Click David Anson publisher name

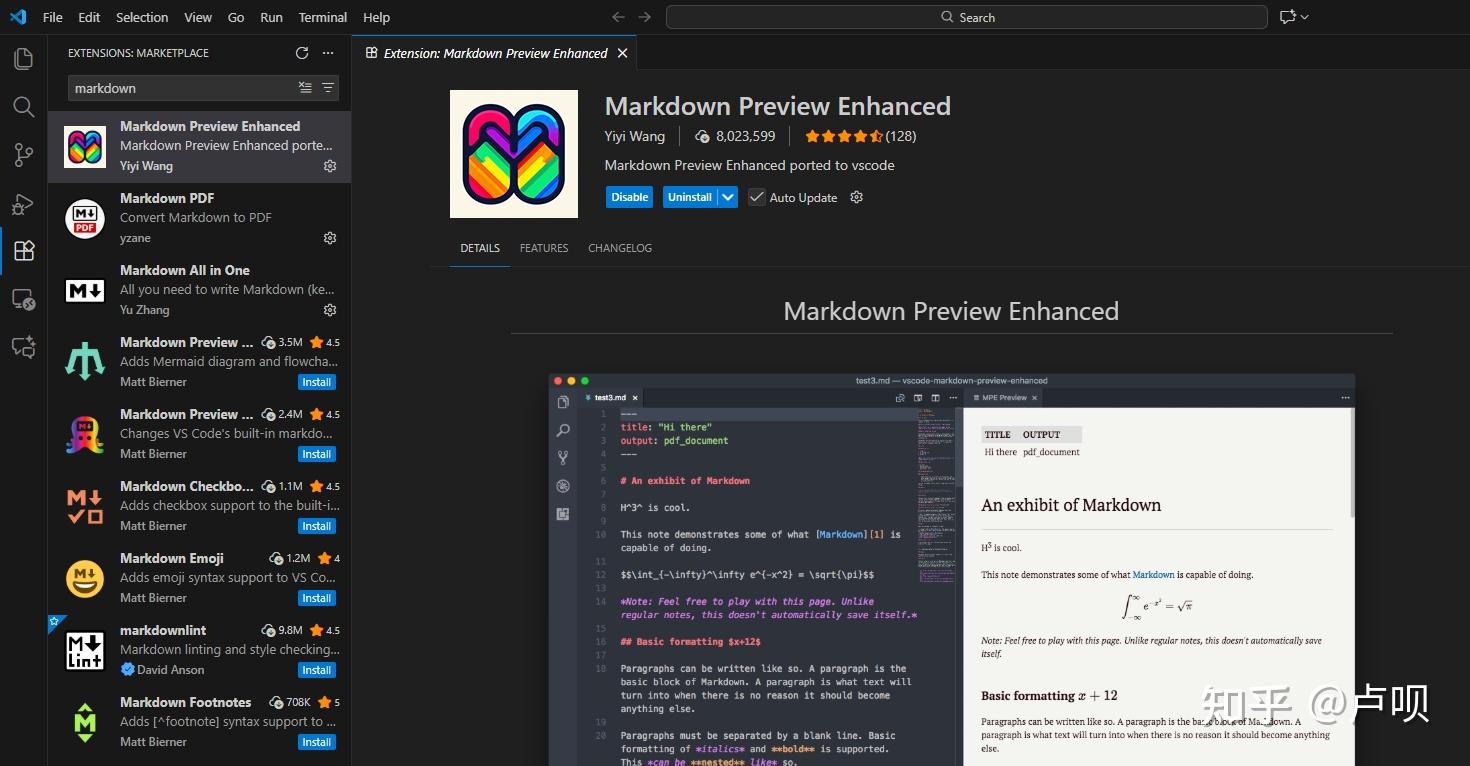(171, 670)
